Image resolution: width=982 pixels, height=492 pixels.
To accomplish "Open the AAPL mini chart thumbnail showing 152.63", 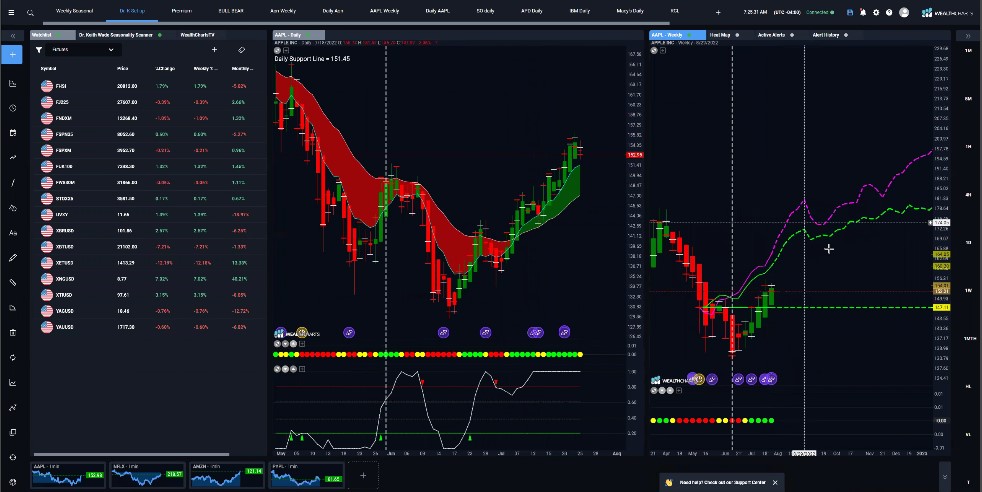I will point(69,476).
